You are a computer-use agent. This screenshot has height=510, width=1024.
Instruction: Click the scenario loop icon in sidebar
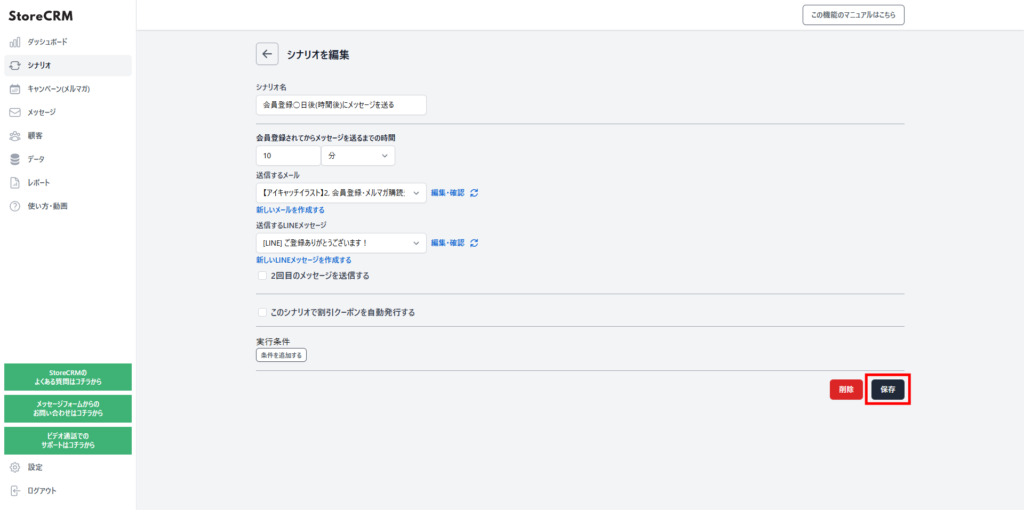(x=16, y=66)
